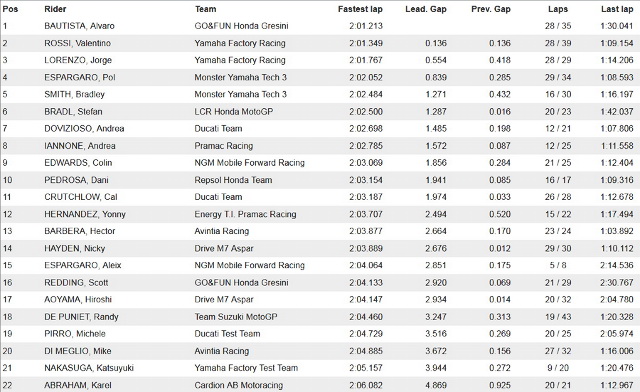Click HAYDEN, Nicky rider name
The image size is (640, 392).
click(74, 248)
